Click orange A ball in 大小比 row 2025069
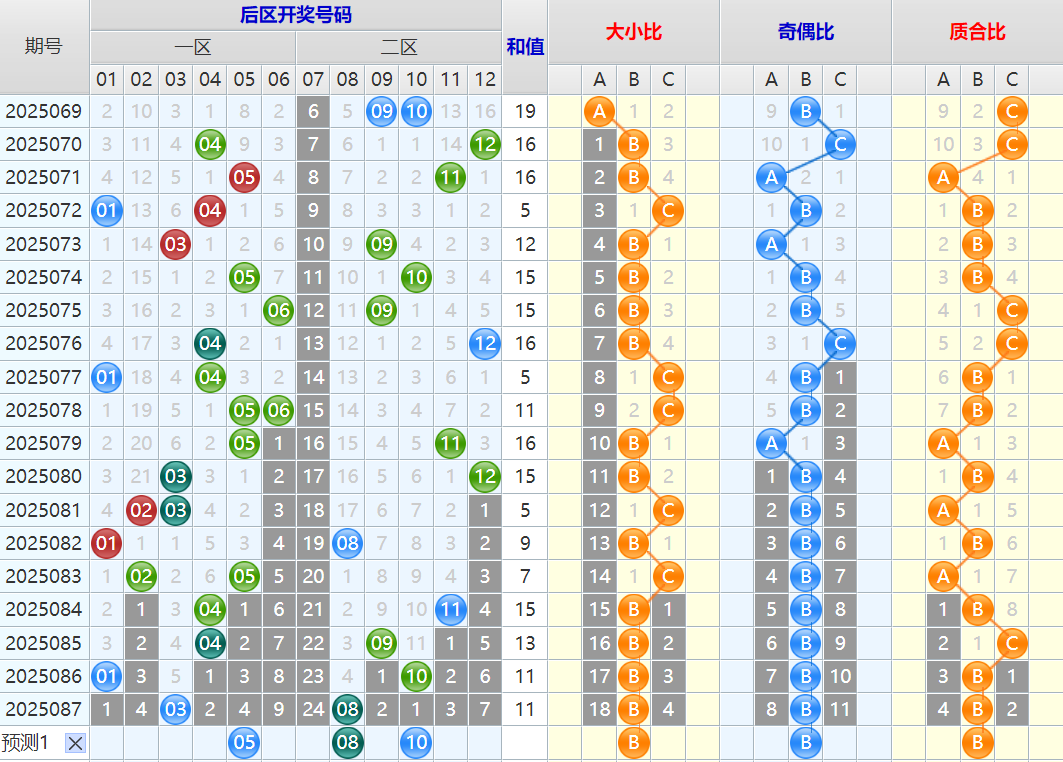This screenshot has width=1063, height=762. coord(599,111)
